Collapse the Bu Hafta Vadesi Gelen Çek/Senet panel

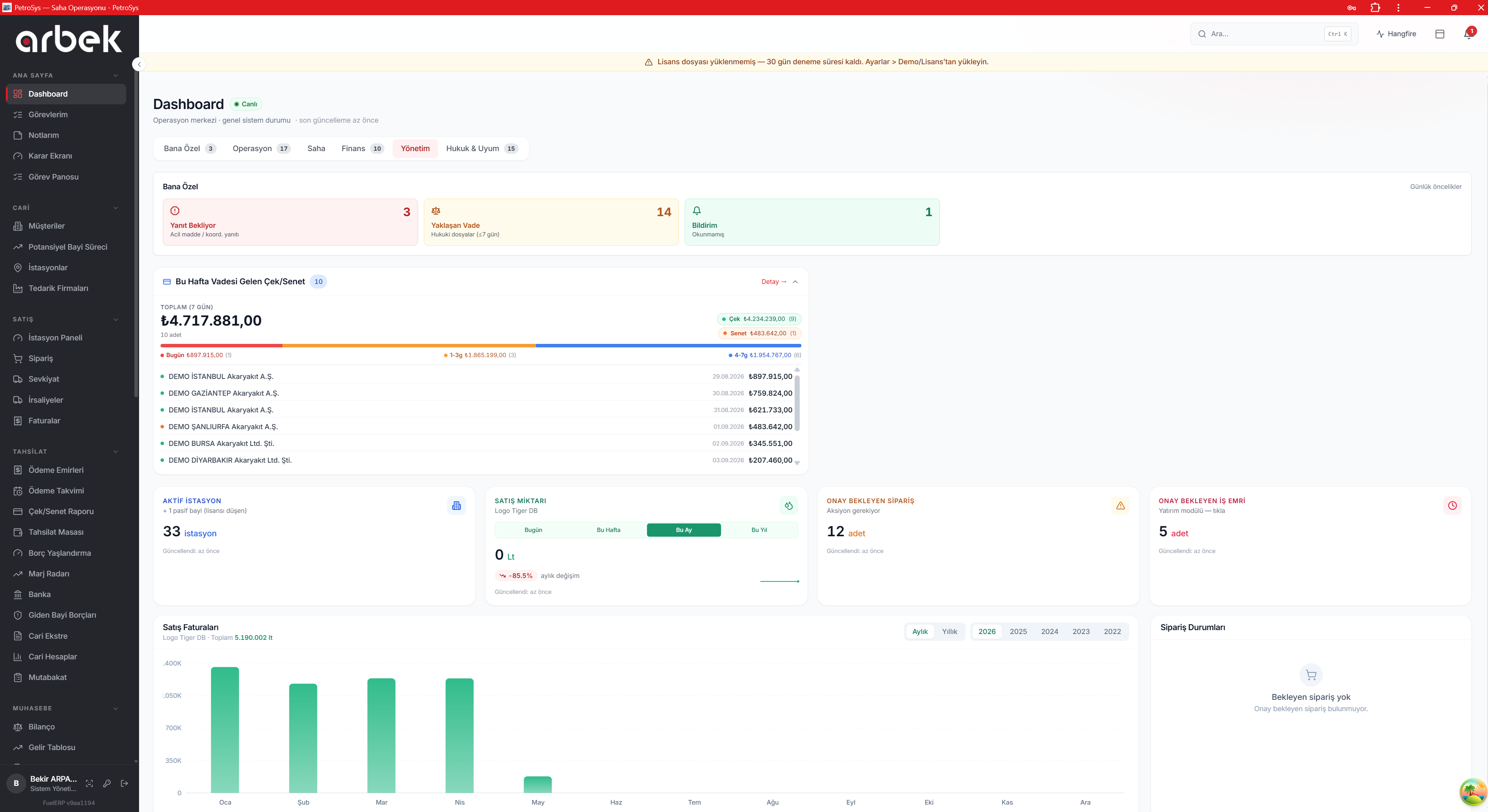pos(795,282)
